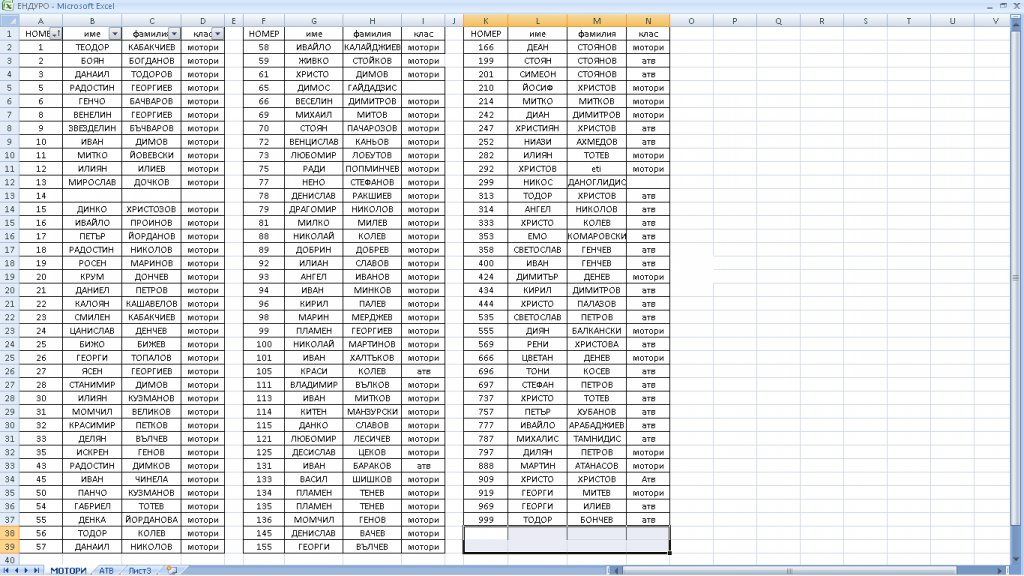1024x576 pixels.
Task: Click the Select All corner triangle
Action: [x=9, y=20]
